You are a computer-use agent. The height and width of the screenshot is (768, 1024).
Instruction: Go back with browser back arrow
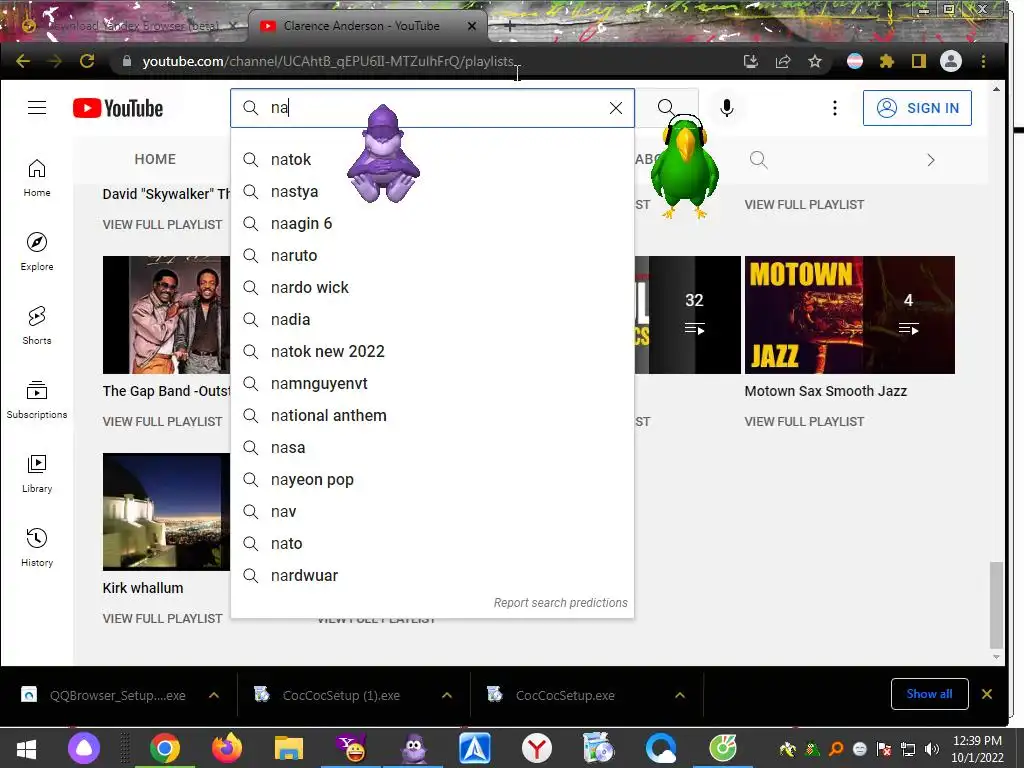(x=23, y=61)
